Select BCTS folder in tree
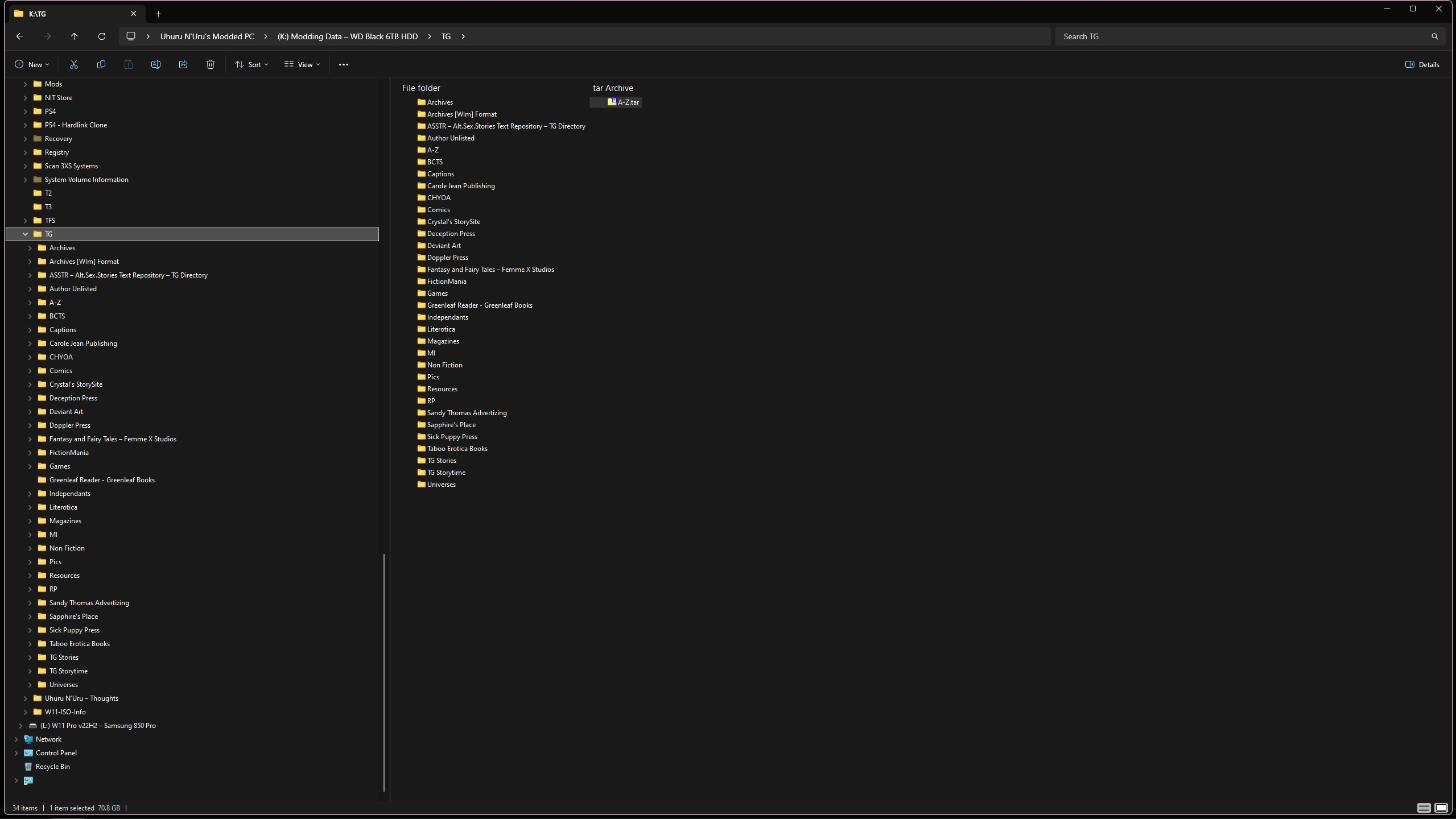This screenshot has height=819, width=1456. (57, 316)
